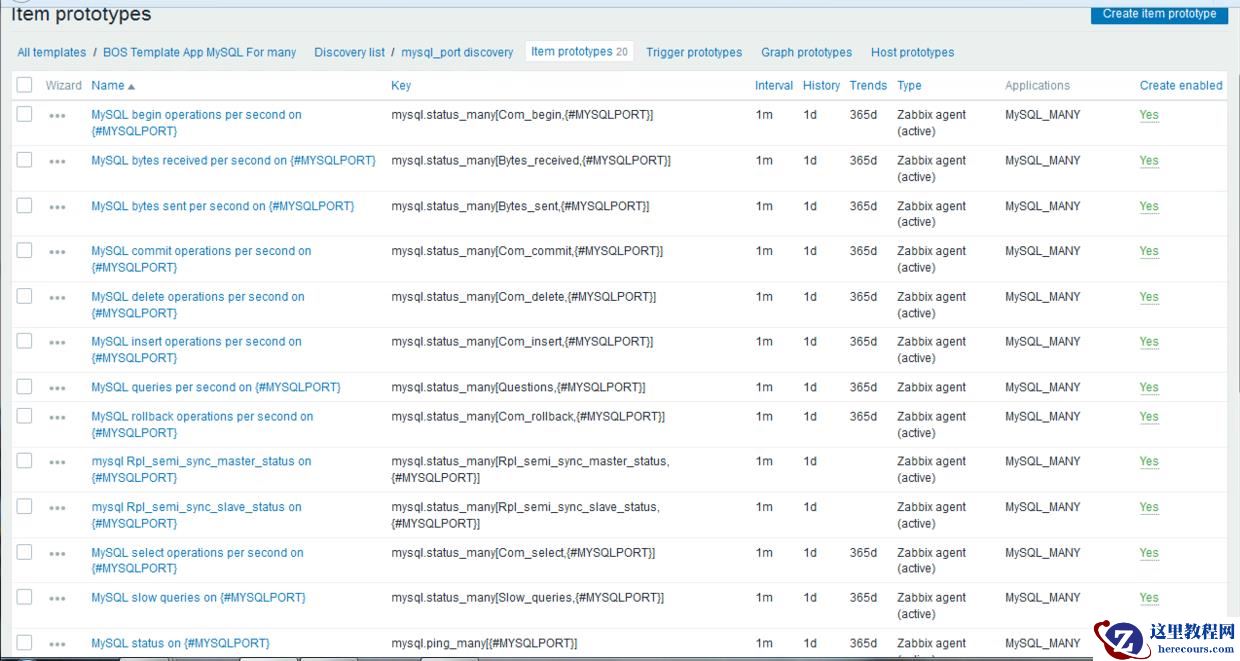Go to All templates breadcrumb
Screen dimensions: 1240x661
pos(52,52)
